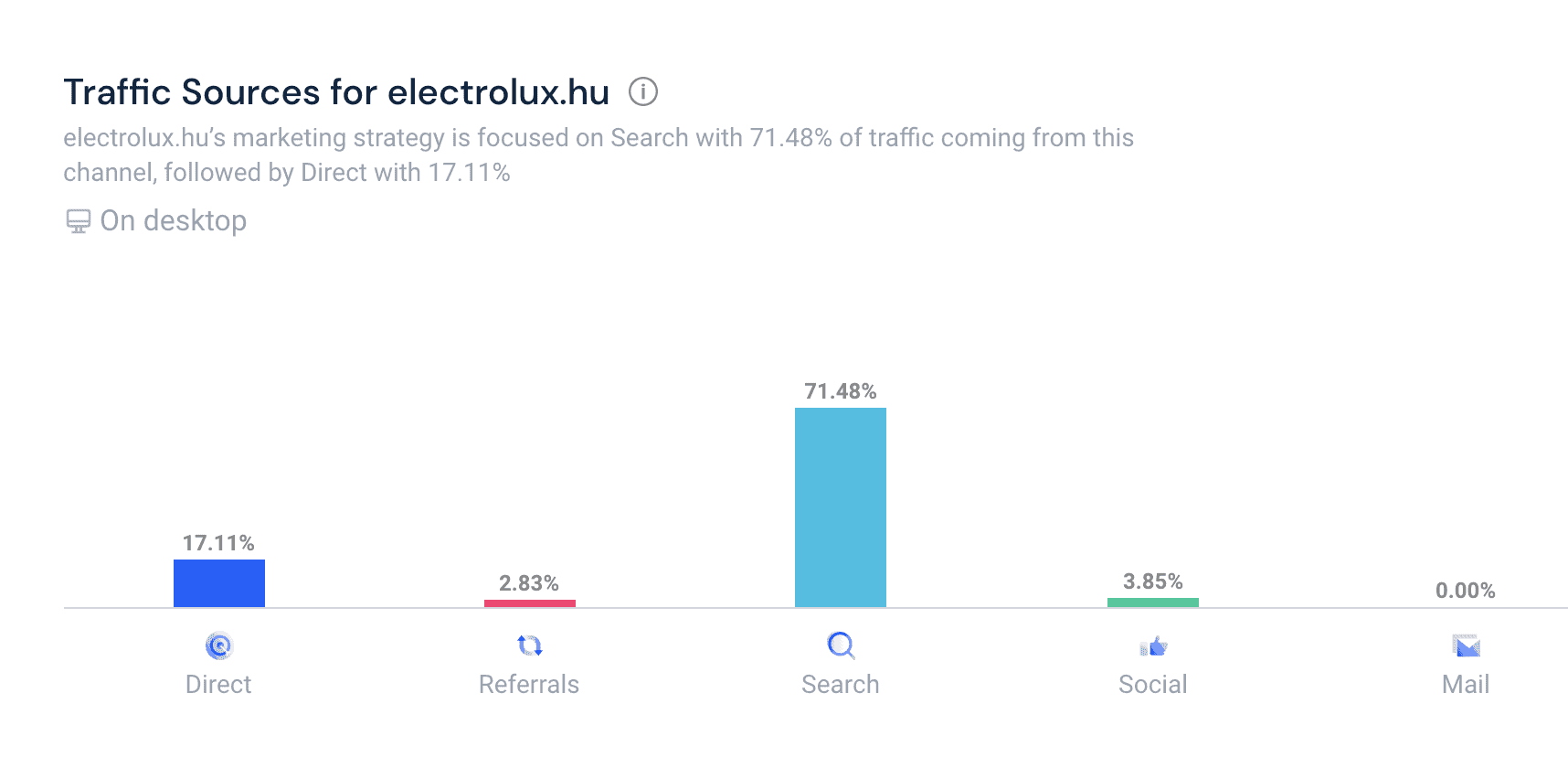This screenshot has width=1568, height=757.
Task: Click the 71.48% value label
Action: click(x=841, y=391)
